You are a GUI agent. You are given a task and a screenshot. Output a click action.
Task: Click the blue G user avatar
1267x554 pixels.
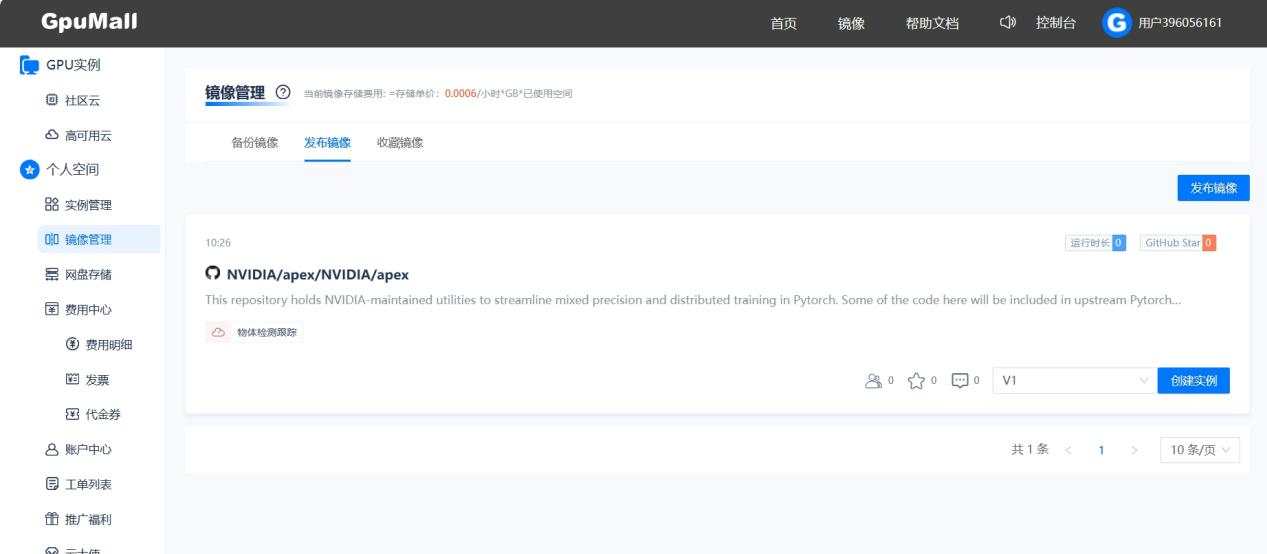tap(1116, 23)
